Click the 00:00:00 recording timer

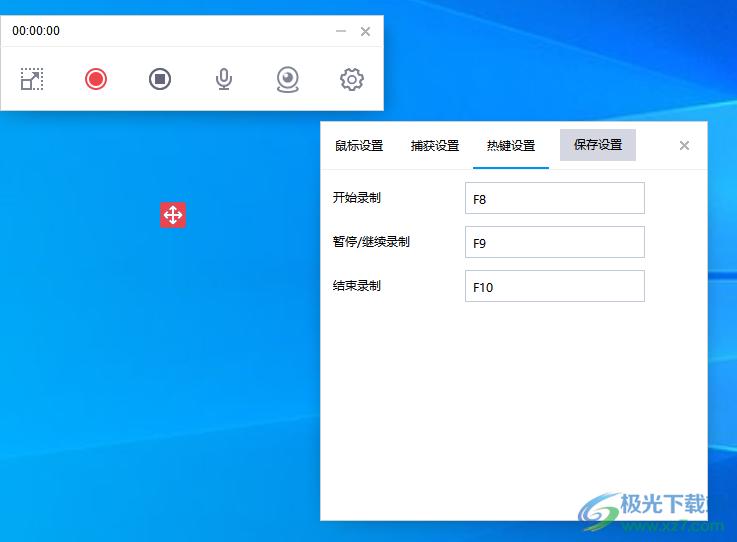(x=36, y=31)
